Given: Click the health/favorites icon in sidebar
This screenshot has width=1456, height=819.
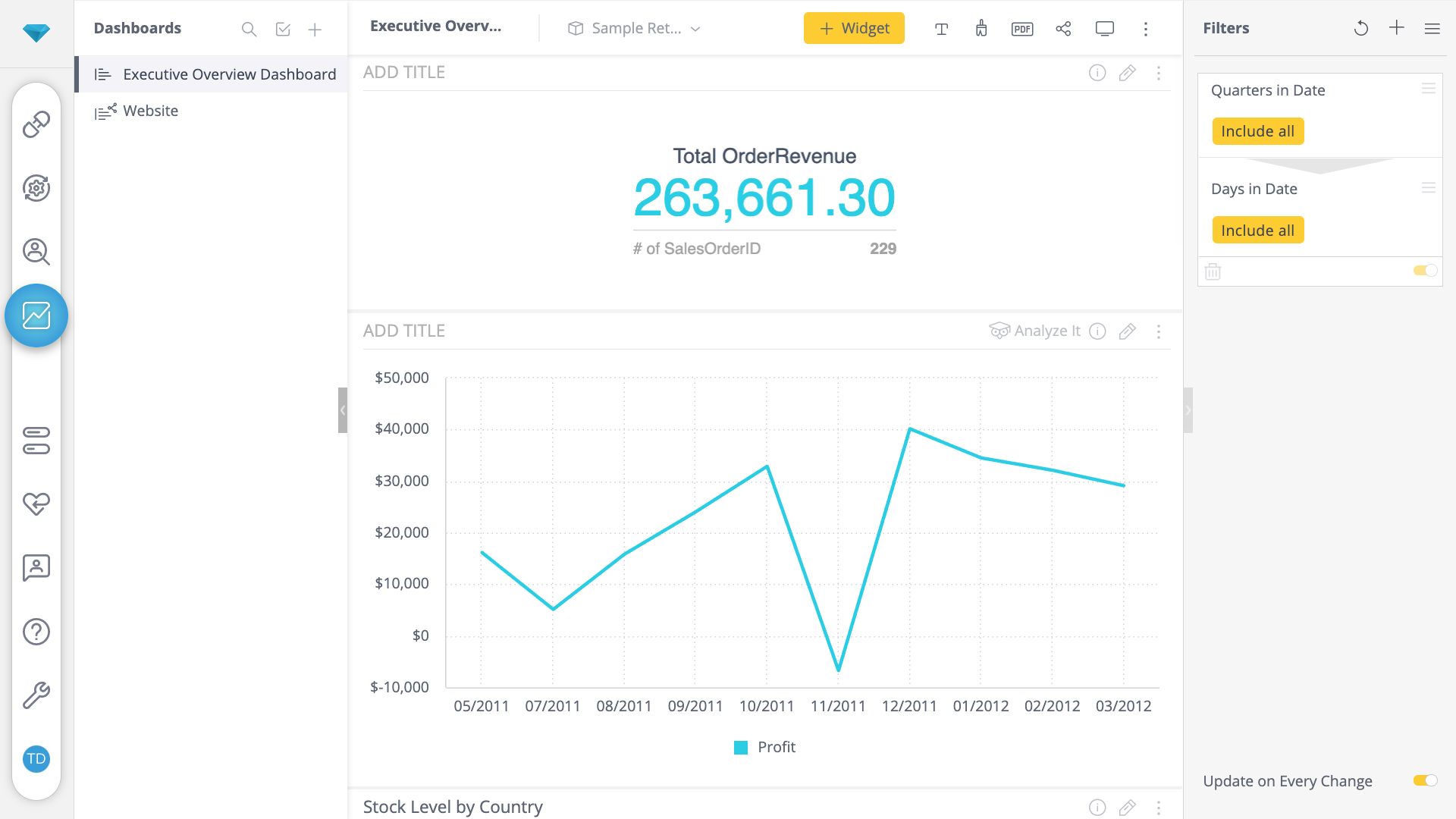Looking at the screenshot, I should [35, 503].
